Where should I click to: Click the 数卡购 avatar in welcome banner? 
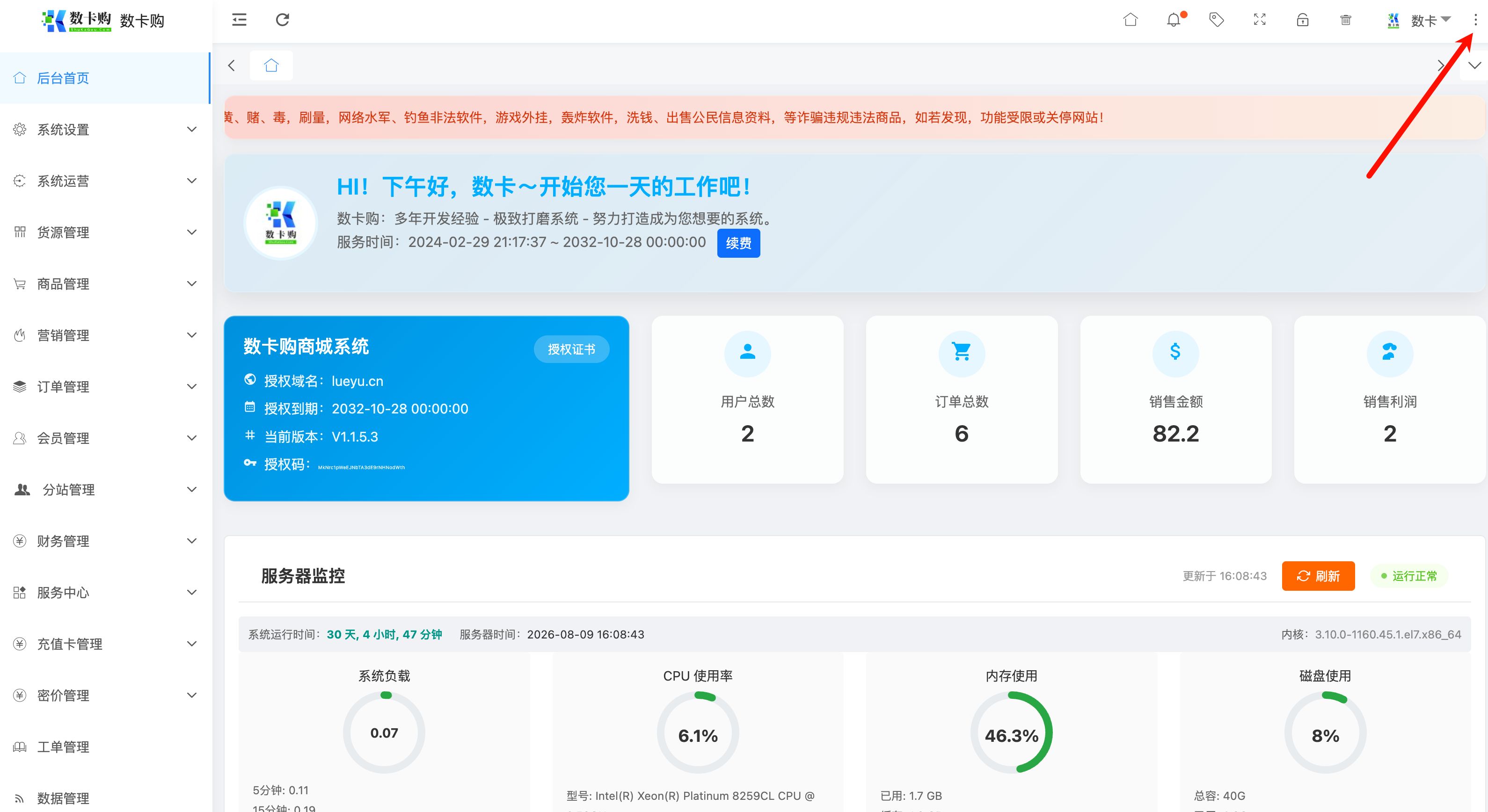(x=281, y=222)
